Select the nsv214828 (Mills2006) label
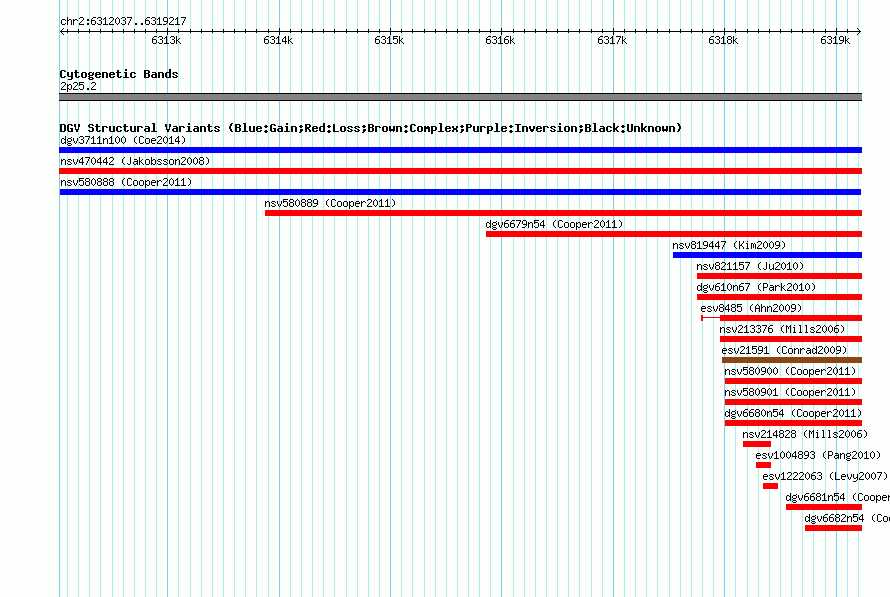This screenshot has height=597, width=890. [x=805, y=434]
